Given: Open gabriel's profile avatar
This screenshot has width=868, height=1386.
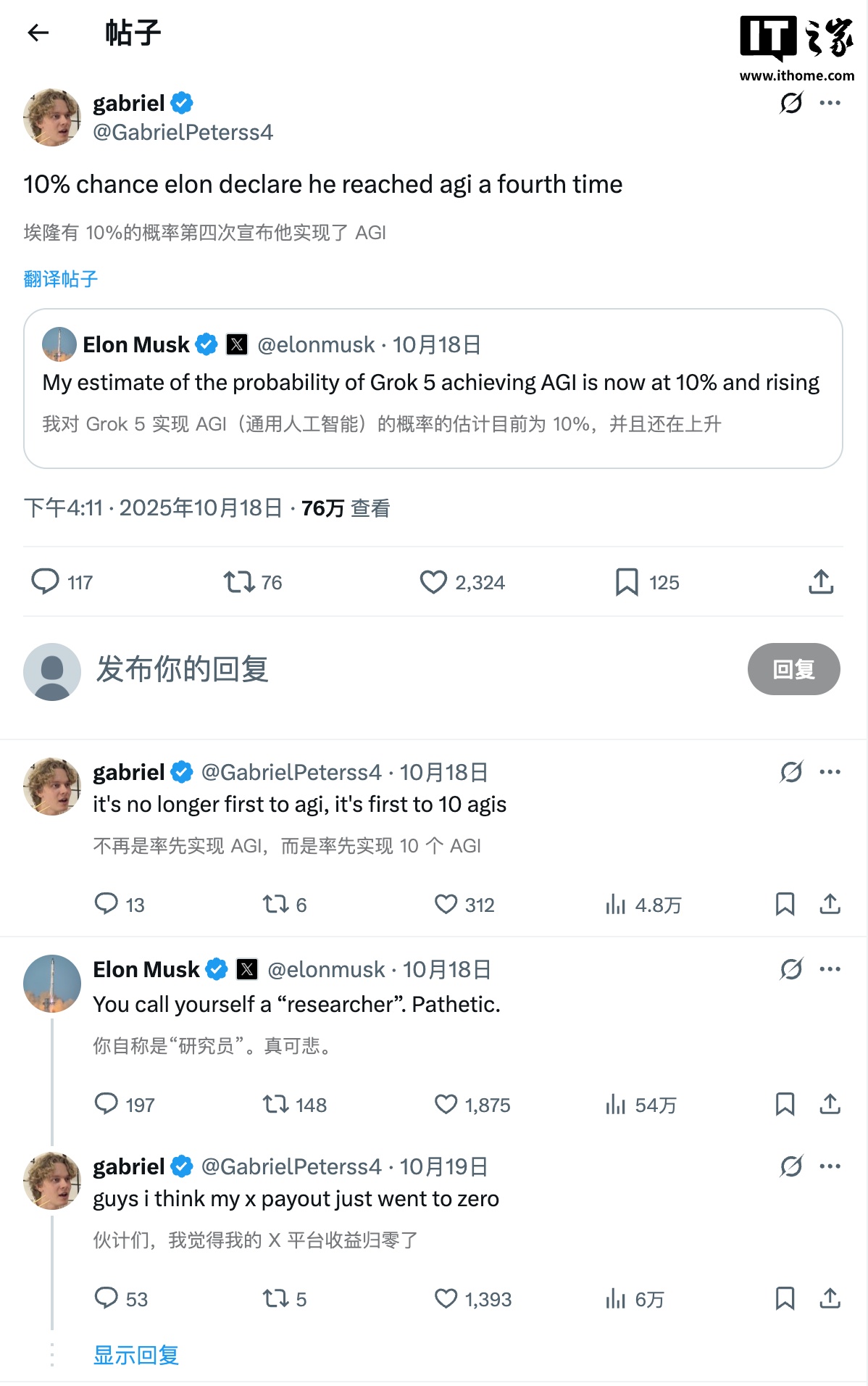Looking at the screenshot, I should 51,117.
